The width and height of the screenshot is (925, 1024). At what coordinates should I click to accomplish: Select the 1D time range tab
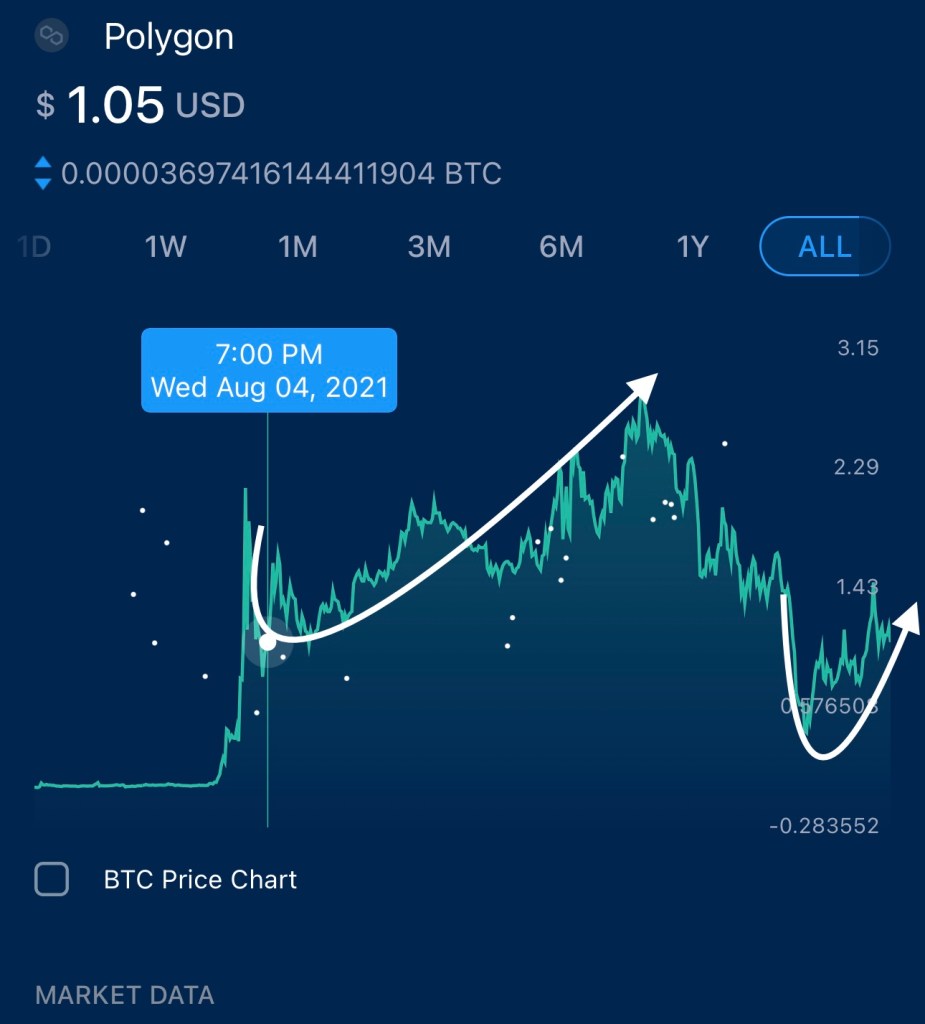[34, 246]
